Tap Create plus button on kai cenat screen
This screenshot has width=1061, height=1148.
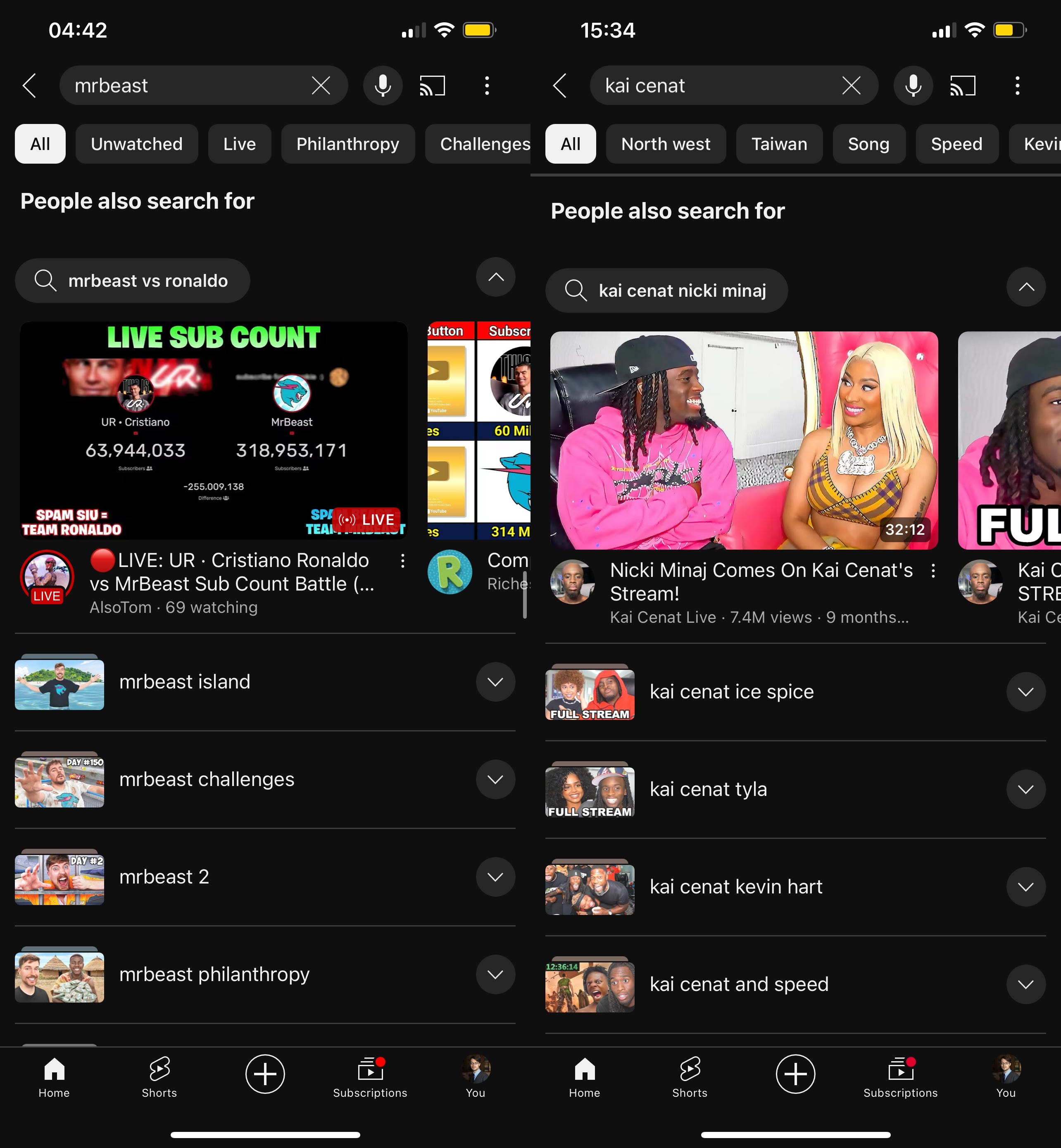(x=796, y=1074)
